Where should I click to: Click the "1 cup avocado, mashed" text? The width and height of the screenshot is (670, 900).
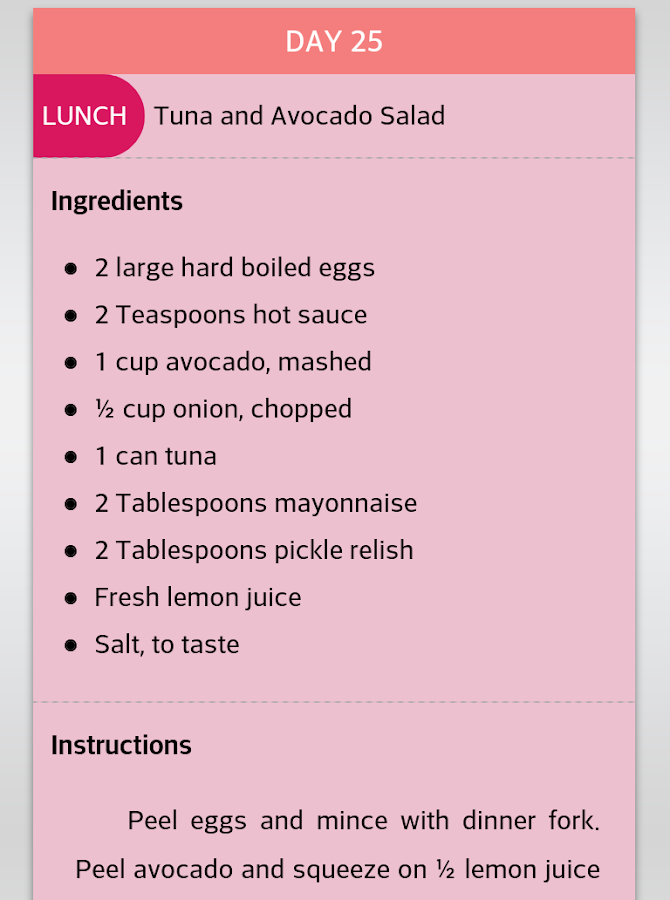[x=233, y=362]
